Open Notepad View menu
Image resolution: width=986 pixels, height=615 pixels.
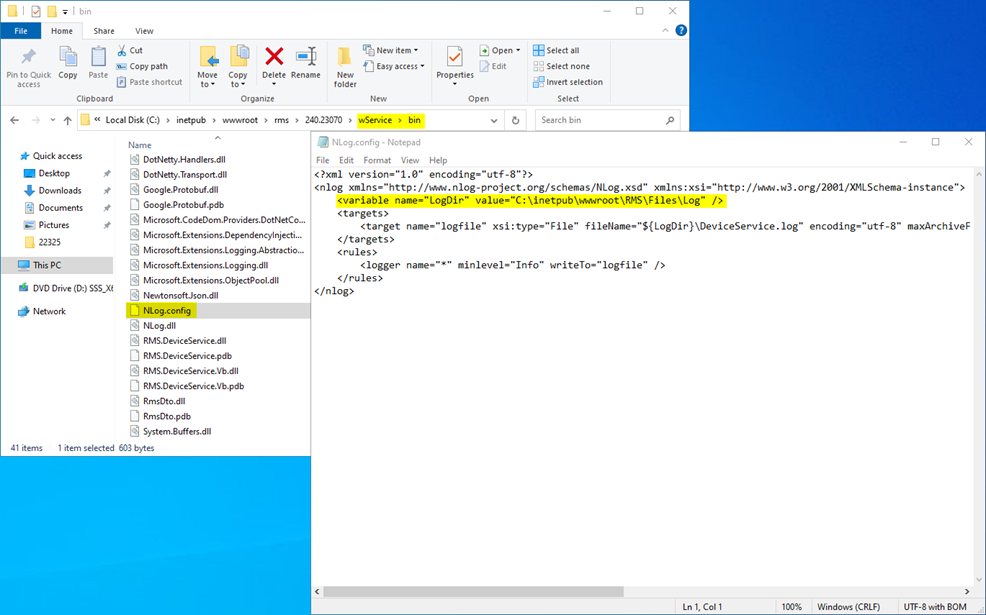[x=410, y=160]
